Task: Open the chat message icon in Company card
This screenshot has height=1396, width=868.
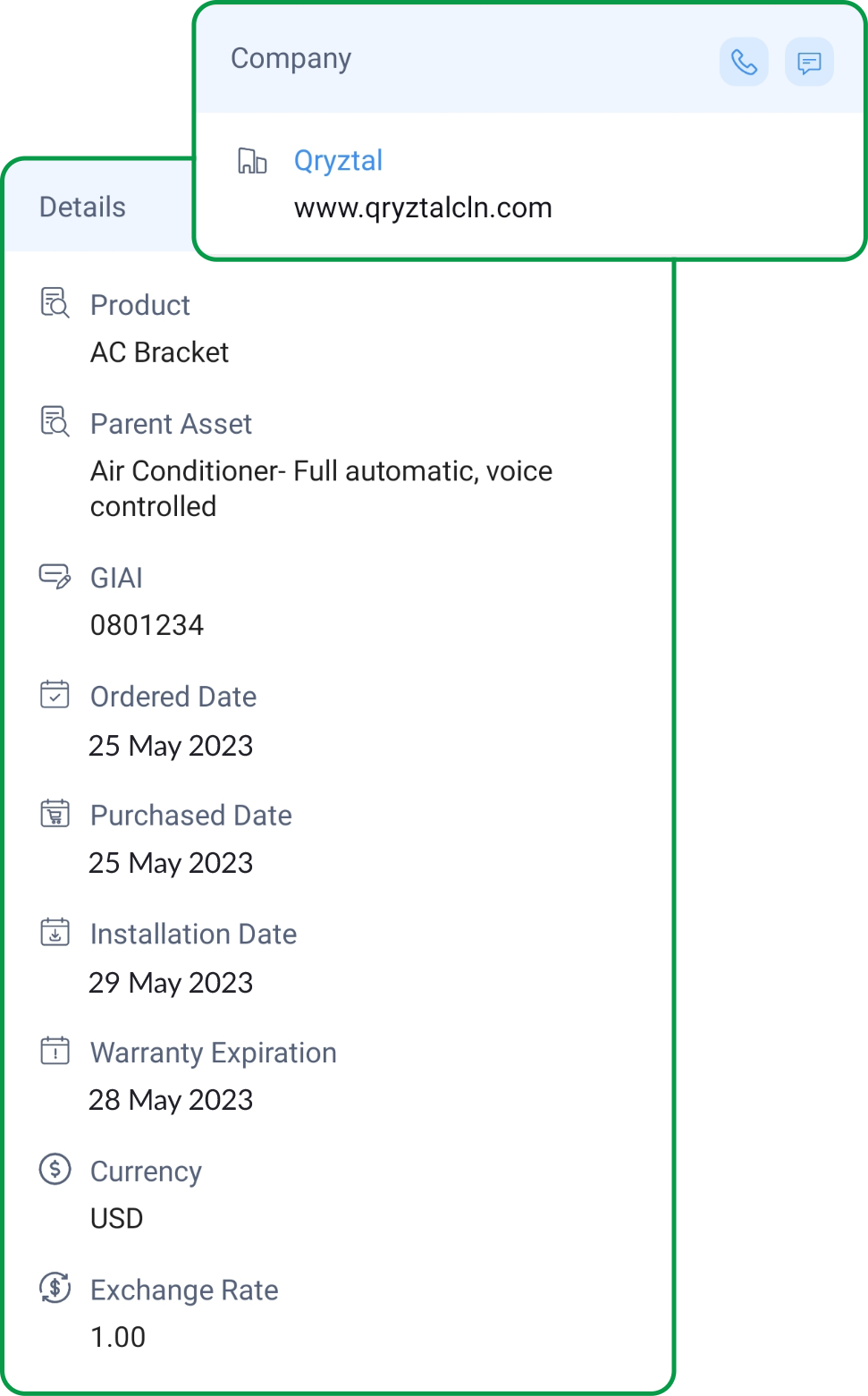Action: 809,62
